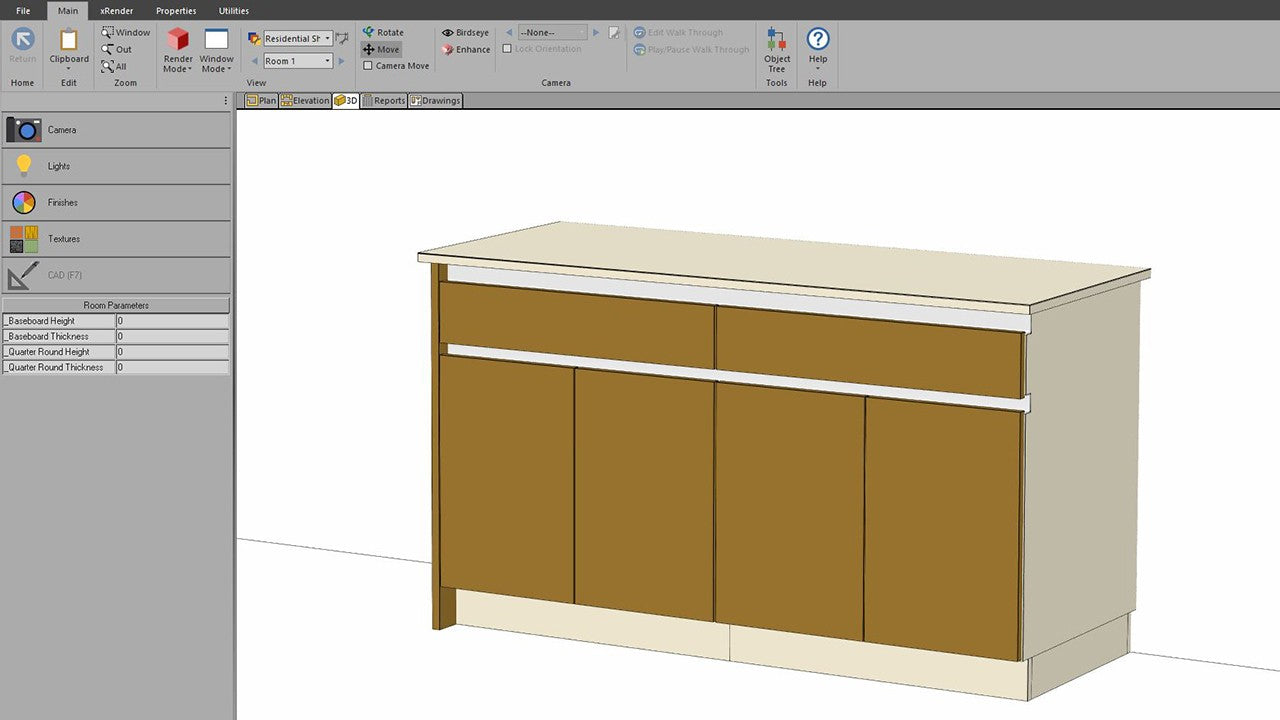Open the Reports view tab
This screenshot has height=720, width=1280.
pos(384,100)
